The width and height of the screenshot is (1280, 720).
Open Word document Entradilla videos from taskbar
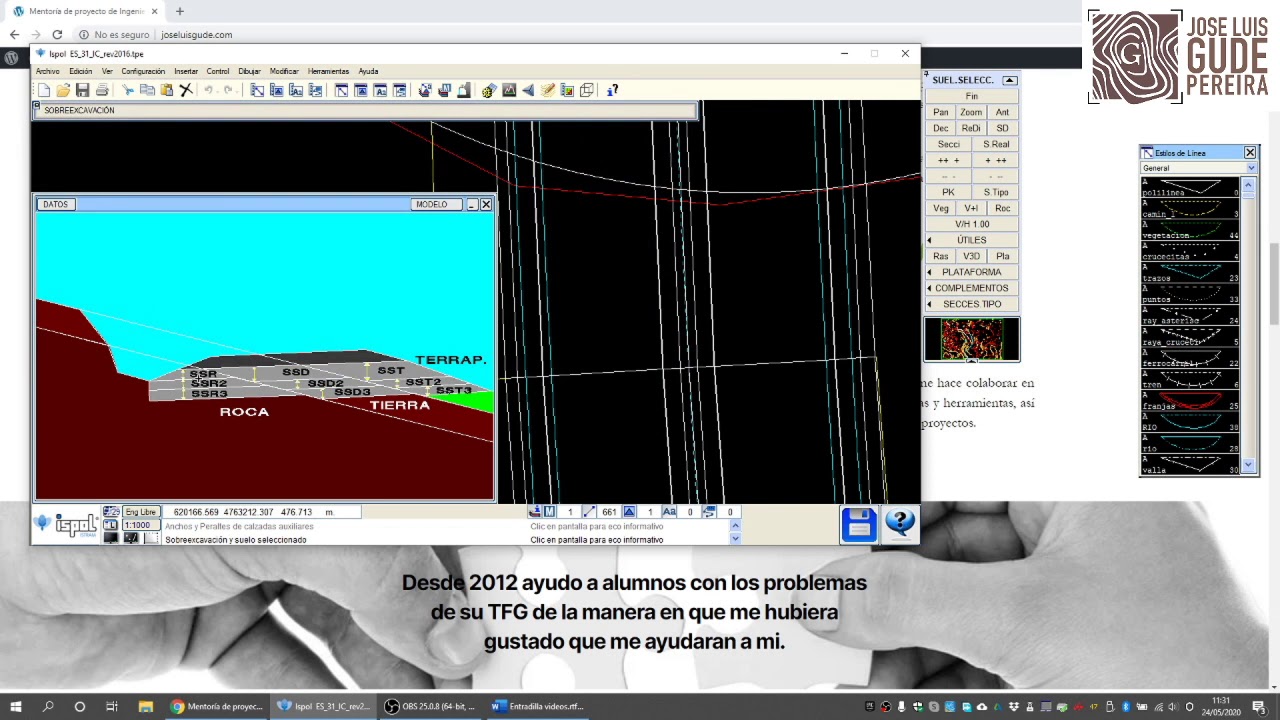click(x=538, y=706)
